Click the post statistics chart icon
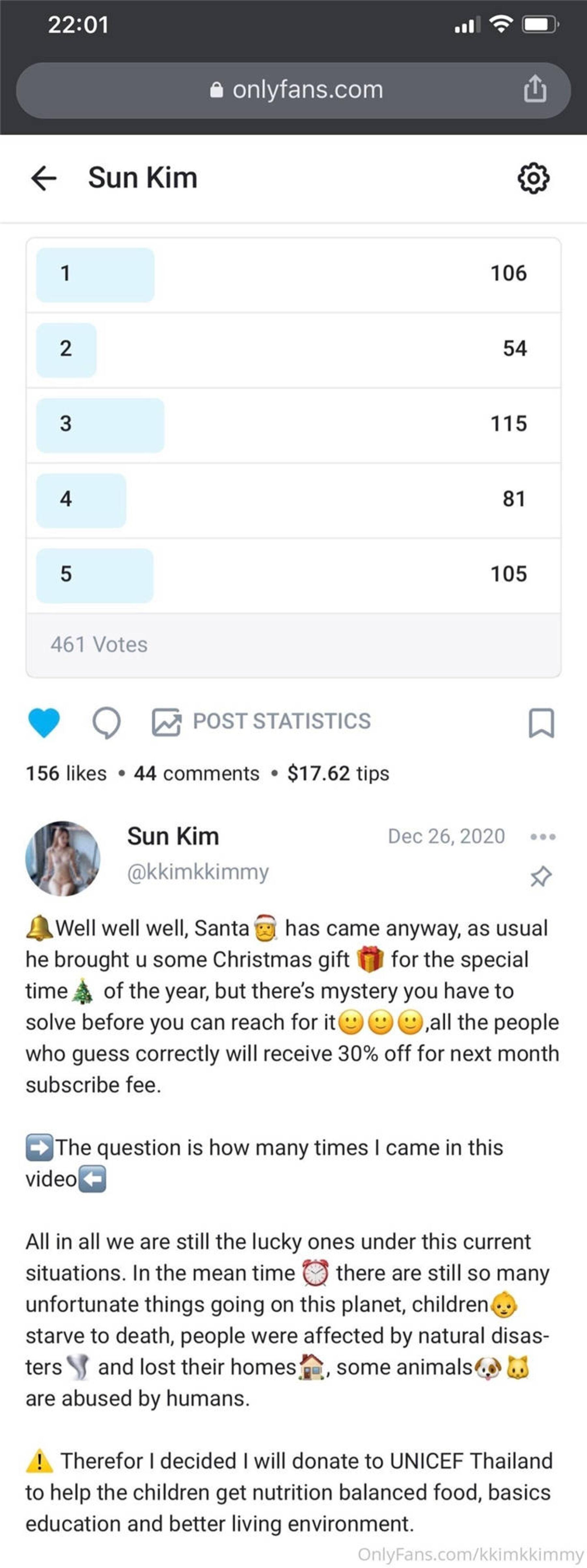Image resolution: width=587 pixels, height=1568 pixels. click(x=166, y=723)
